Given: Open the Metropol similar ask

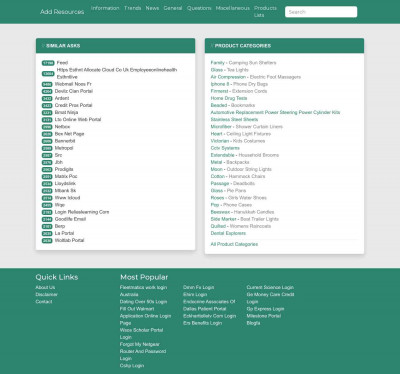Looking at the screenshot, I should (64, 148).
